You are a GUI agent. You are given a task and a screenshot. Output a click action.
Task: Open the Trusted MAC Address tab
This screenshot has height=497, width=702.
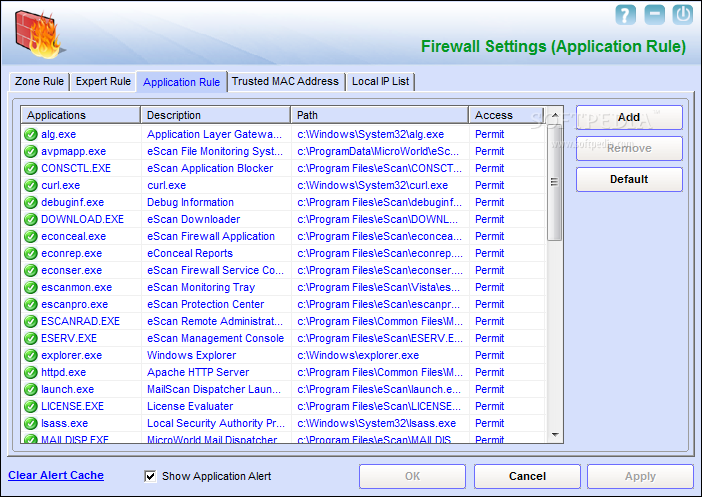point(285,81)
